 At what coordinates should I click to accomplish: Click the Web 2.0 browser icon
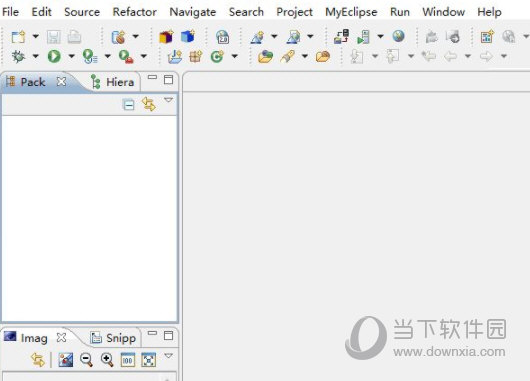(222, 37)
